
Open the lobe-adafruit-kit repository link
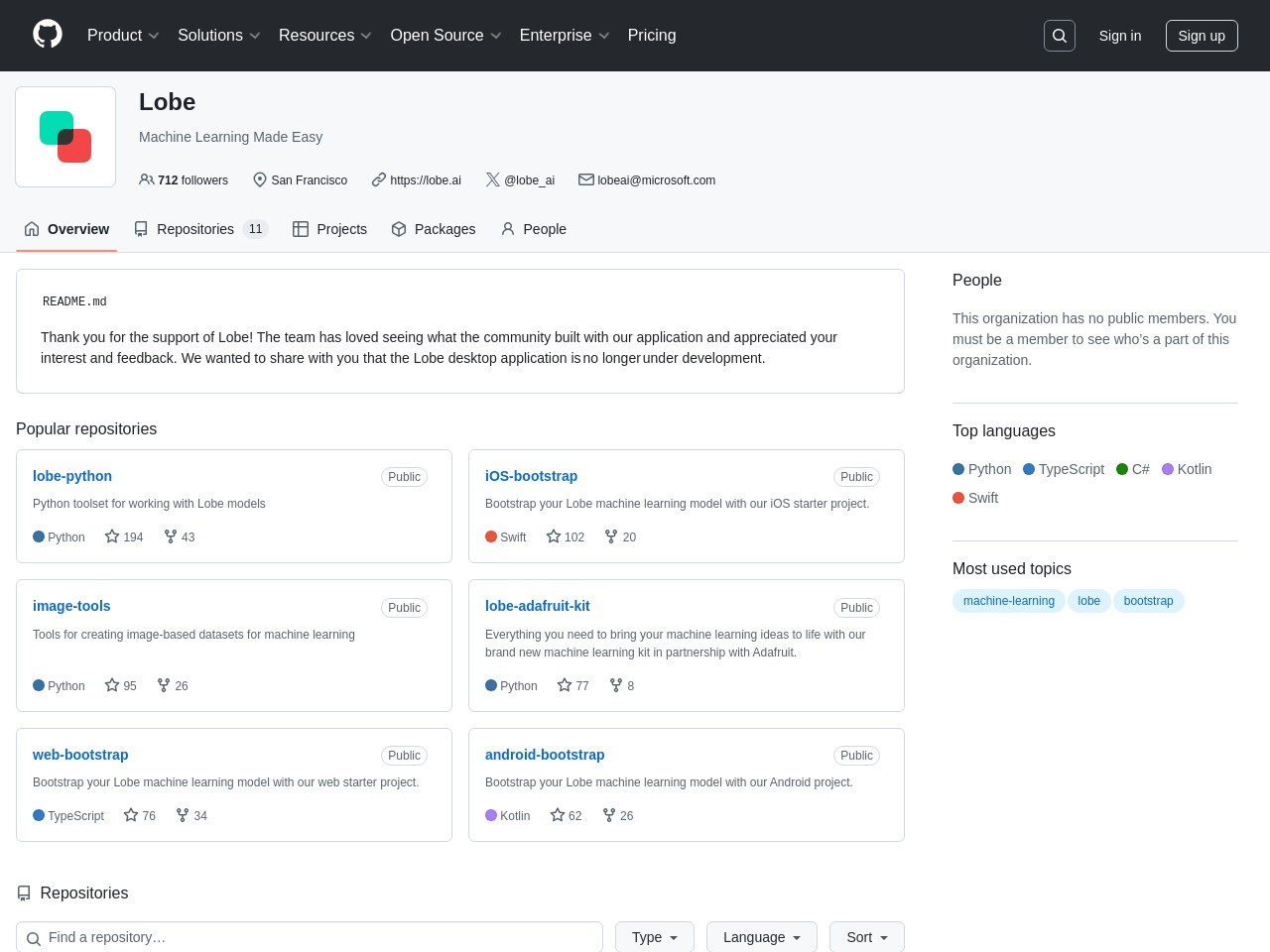click(x=537, y=606)
